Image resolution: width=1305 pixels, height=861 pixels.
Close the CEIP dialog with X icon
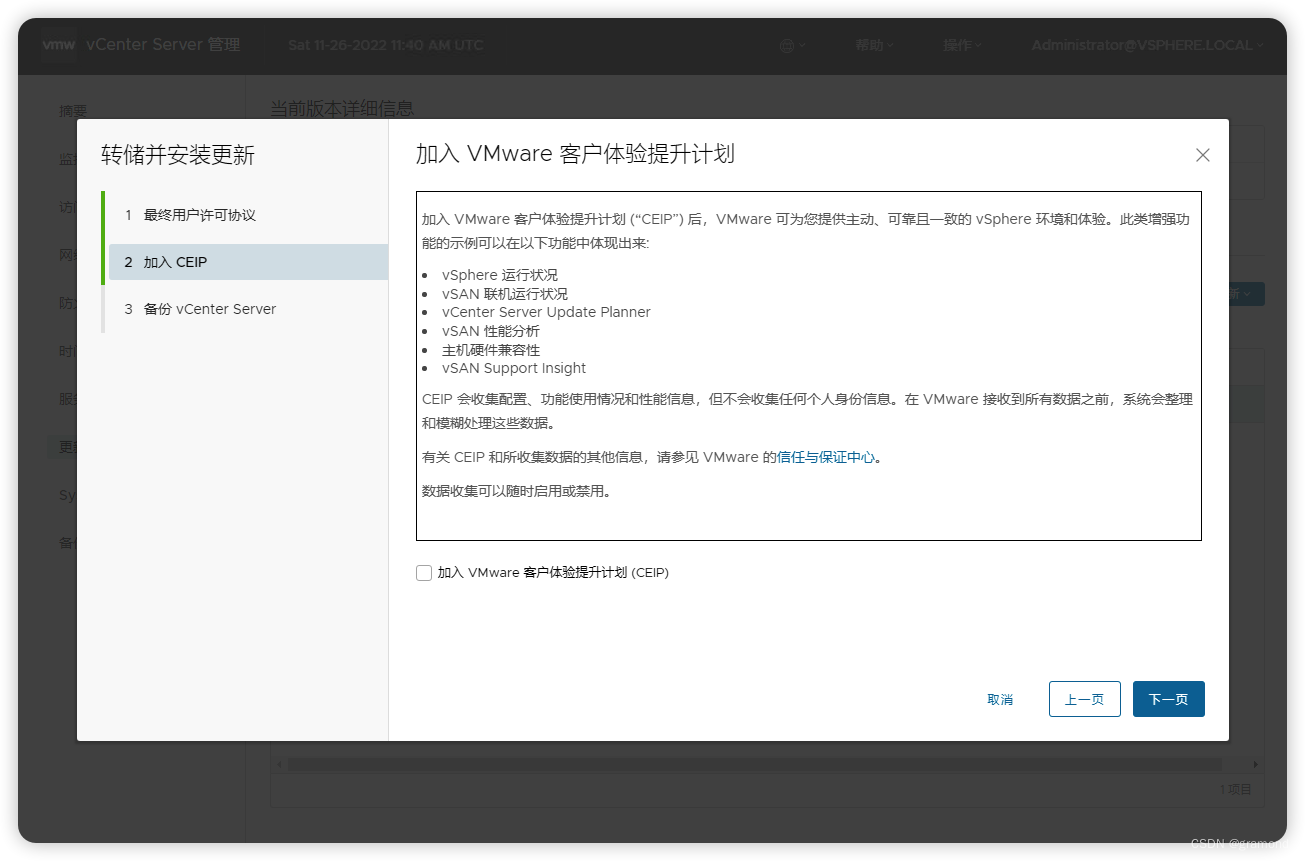tap(1203, 155)
